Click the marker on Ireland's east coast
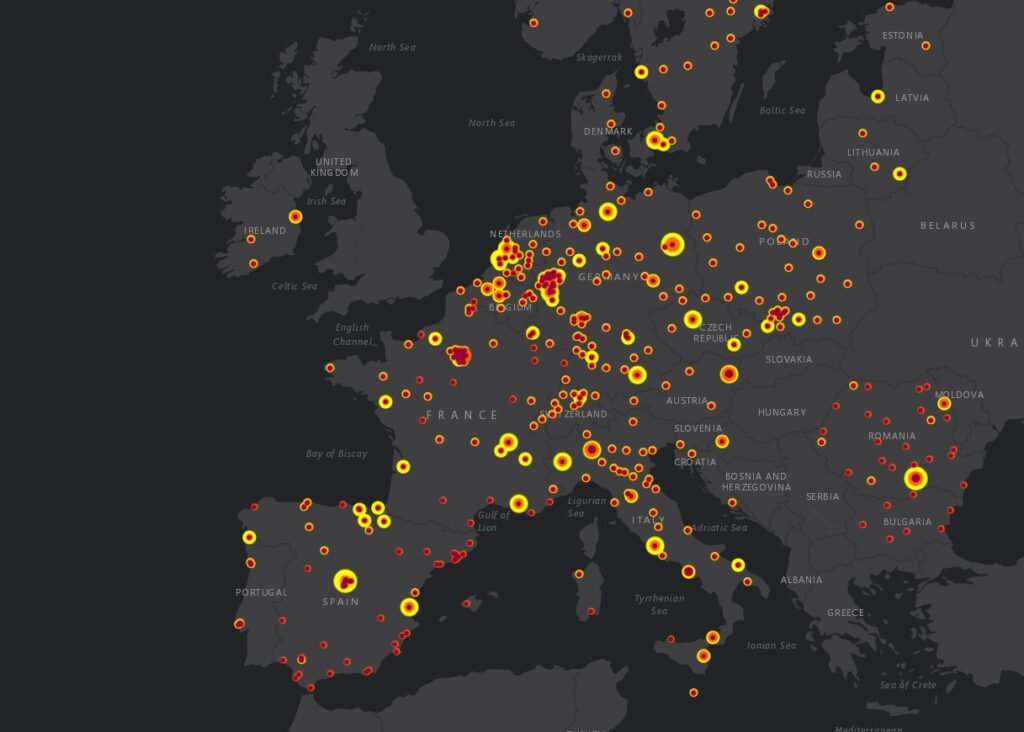 point(295,216)
